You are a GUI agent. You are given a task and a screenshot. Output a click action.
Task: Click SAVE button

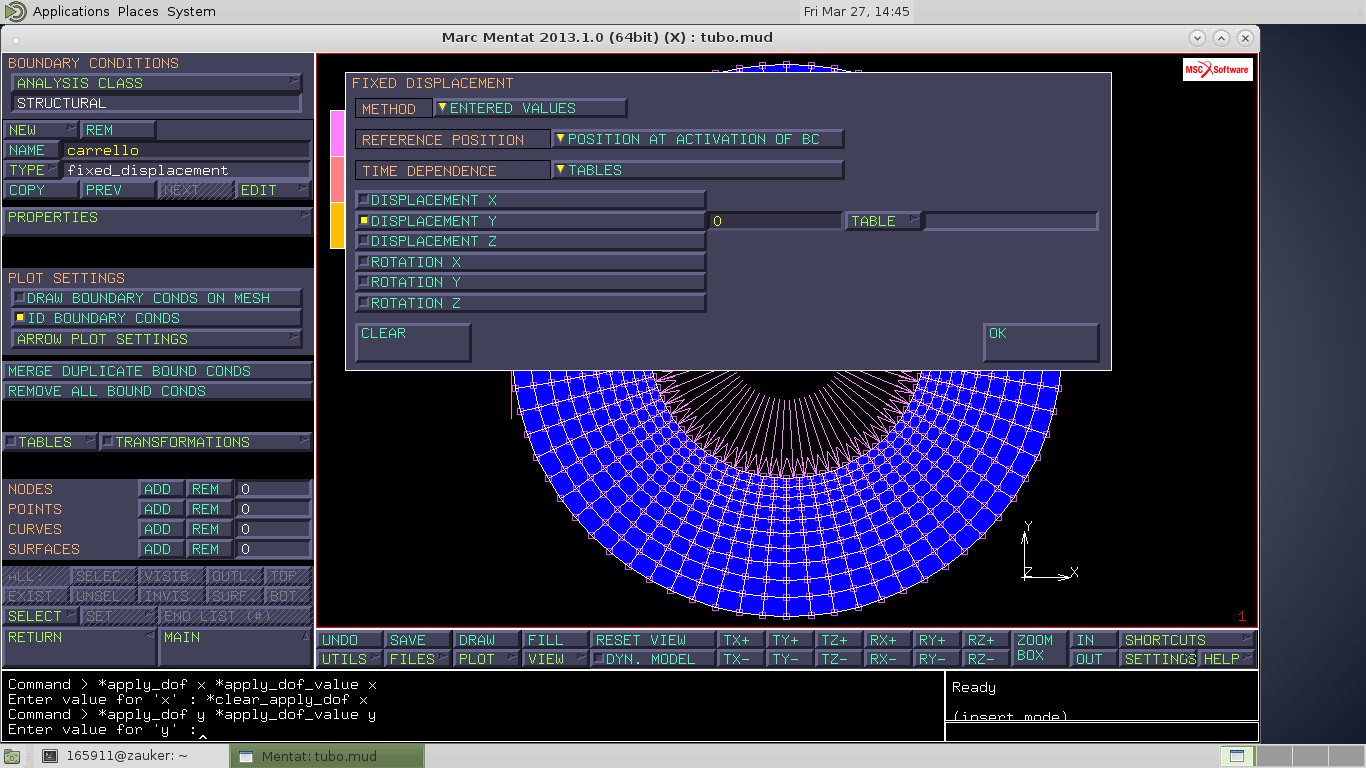click(418, 640)
